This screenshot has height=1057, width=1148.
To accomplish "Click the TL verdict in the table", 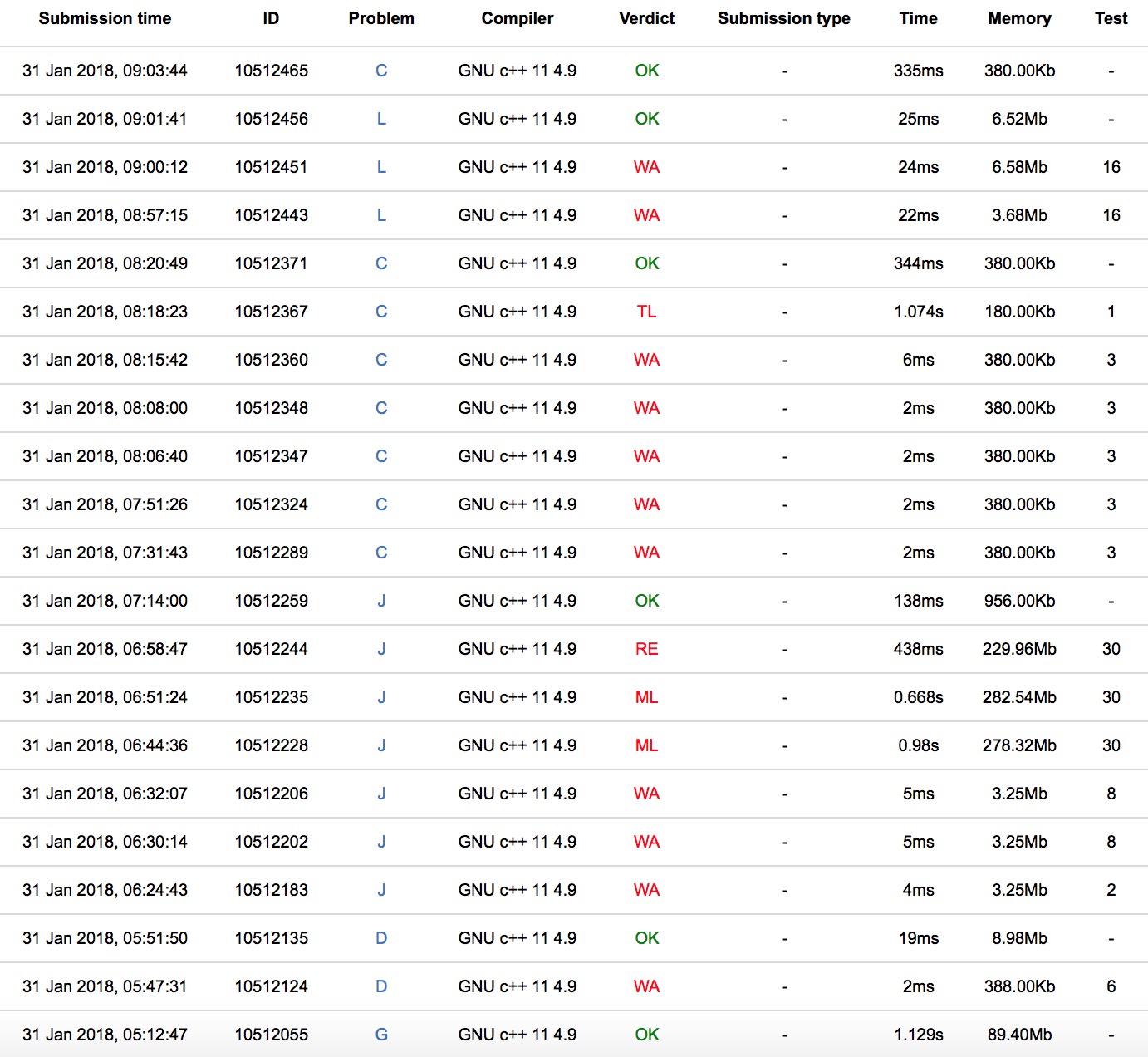I will point(646,312).
